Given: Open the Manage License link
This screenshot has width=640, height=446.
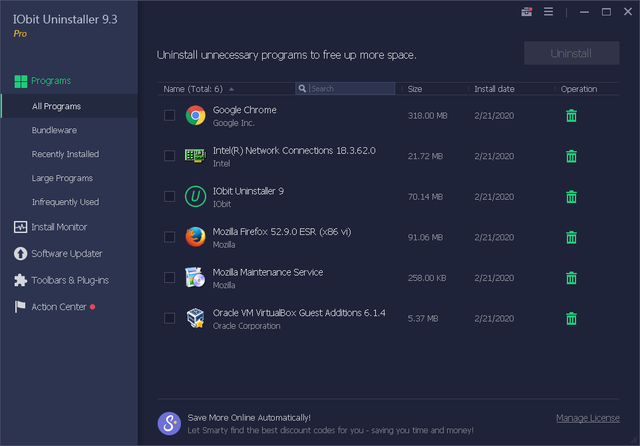Looking at the screenshot, I should (588, 418).
